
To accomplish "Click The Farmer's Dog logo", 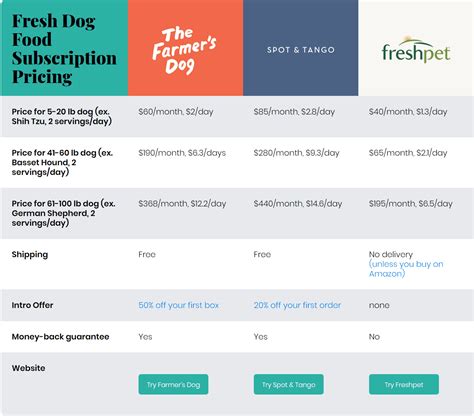I will tap(184, 50).
